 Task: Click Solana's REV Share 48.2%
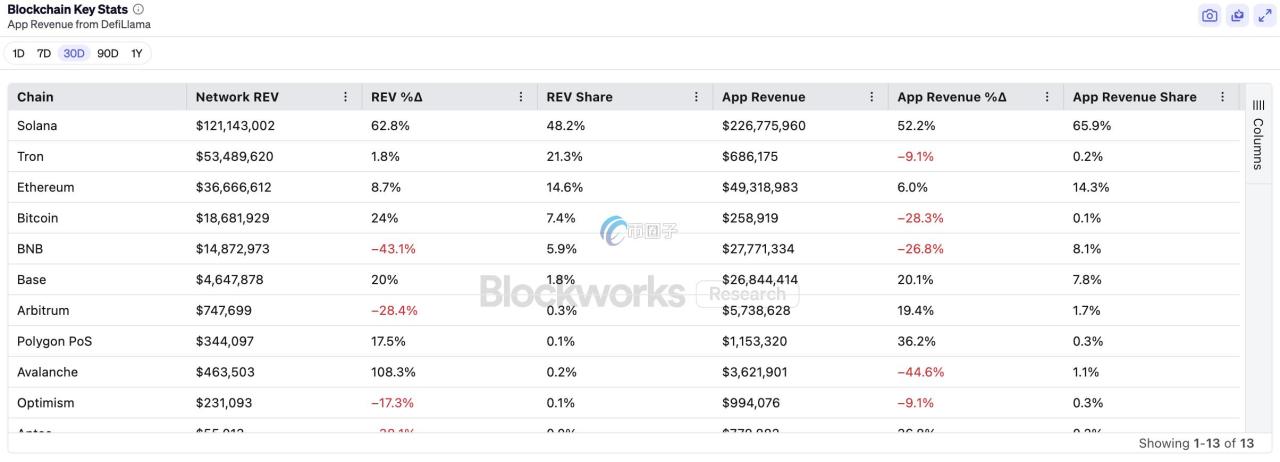(565, 126)
